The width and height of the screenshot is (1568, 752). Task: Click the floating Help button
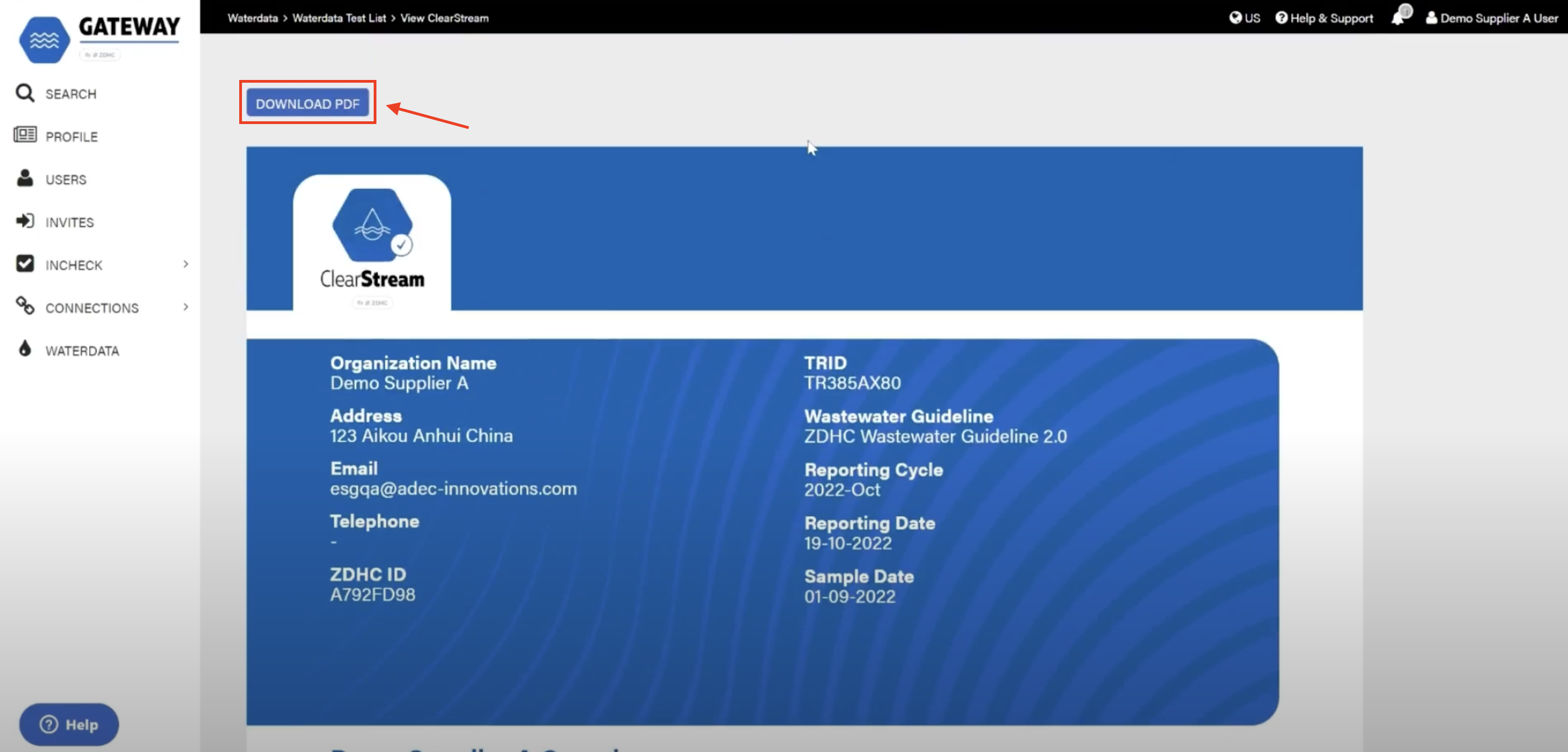pos(69,724)
